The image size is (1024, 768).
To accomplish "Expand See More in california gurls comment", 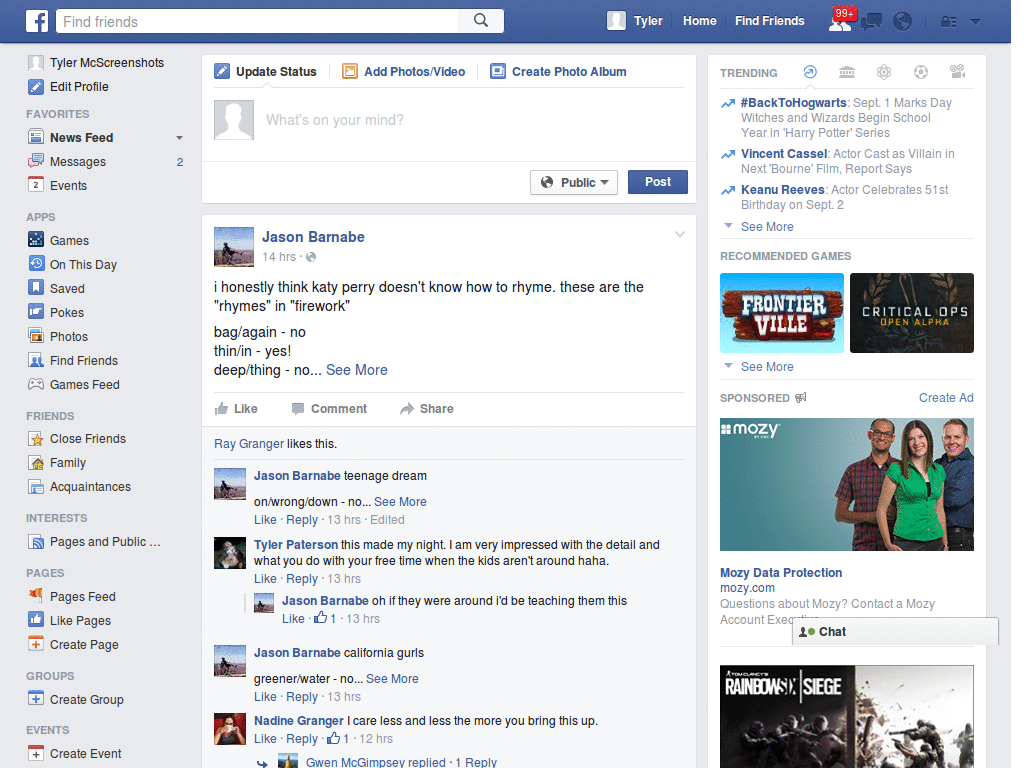I will tap(392, 679).
